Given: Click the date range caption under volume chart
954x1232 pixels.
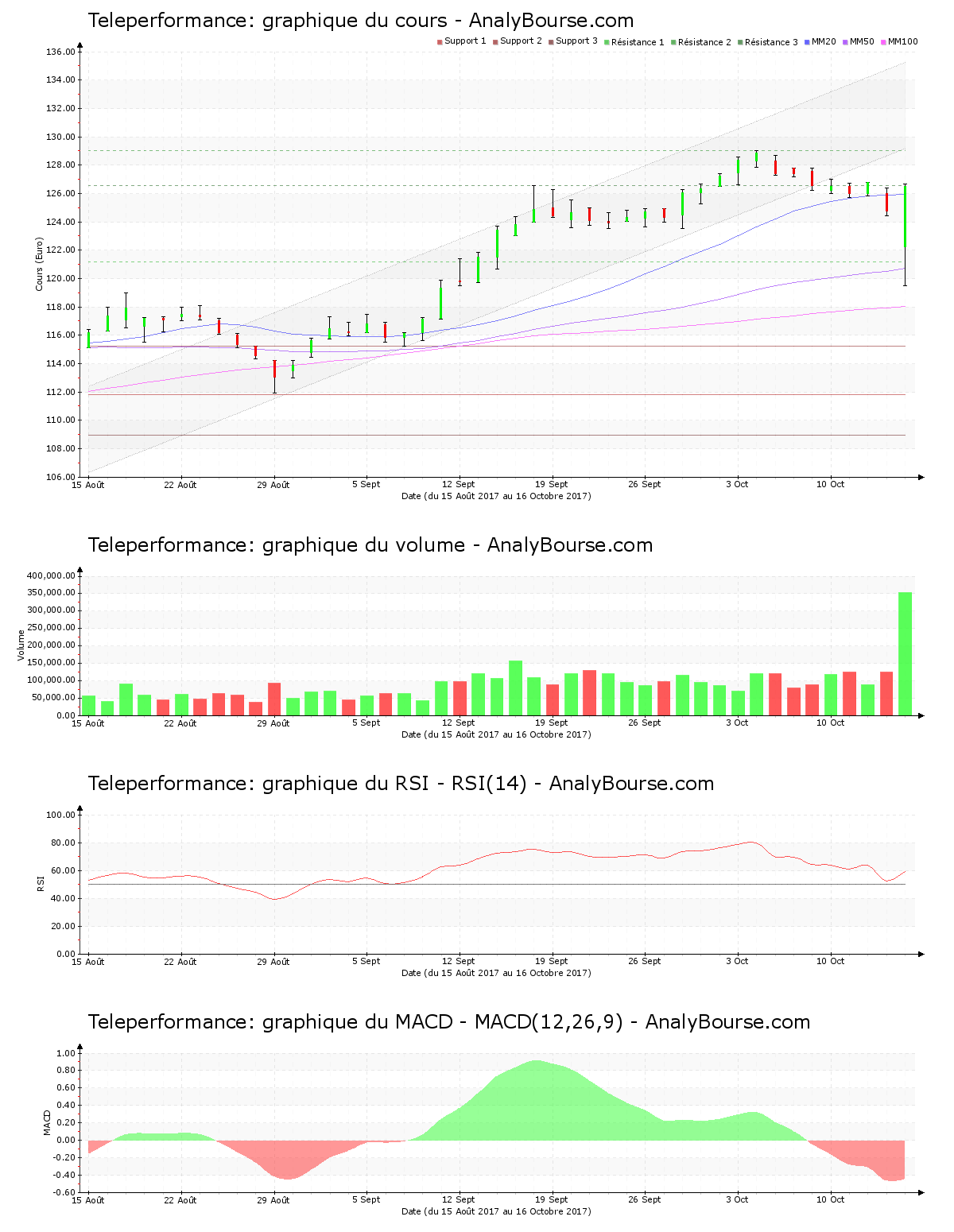Looking at the screenshot, I should [496, 734].
